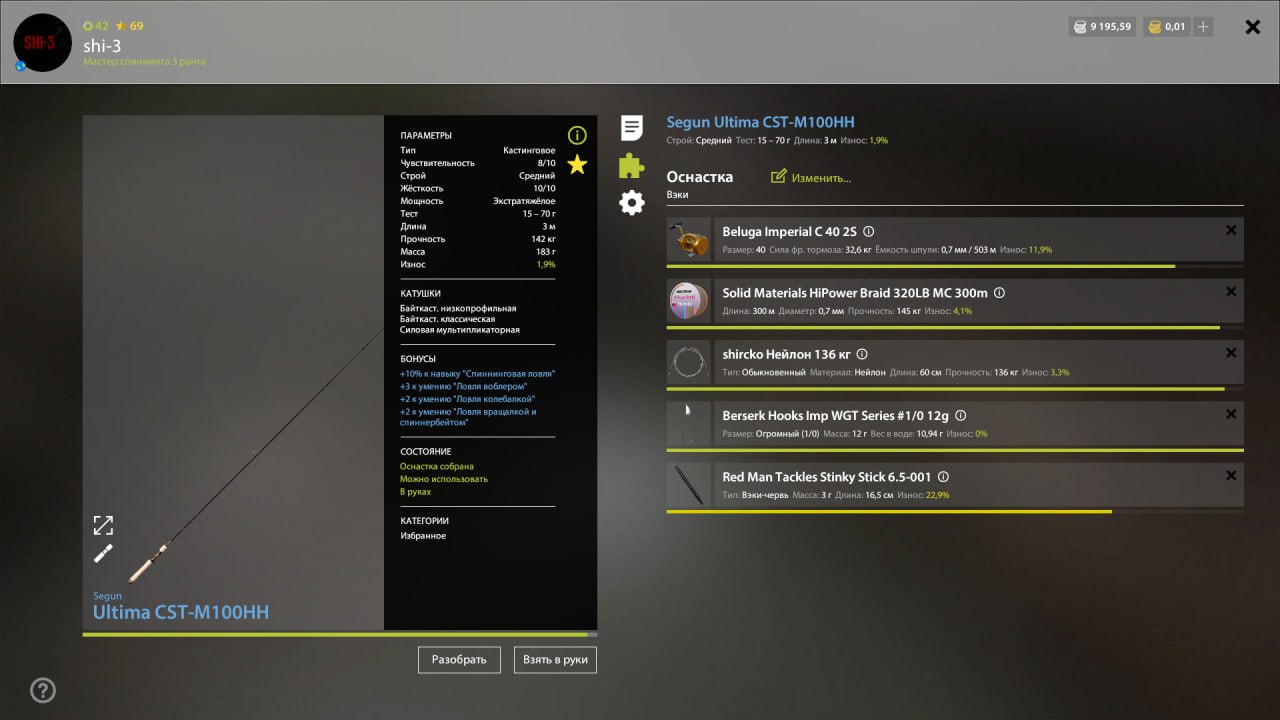The image size is (1280, 720).
Task: Show info for shircko Нейлон 136 кг
Action: 862,354
